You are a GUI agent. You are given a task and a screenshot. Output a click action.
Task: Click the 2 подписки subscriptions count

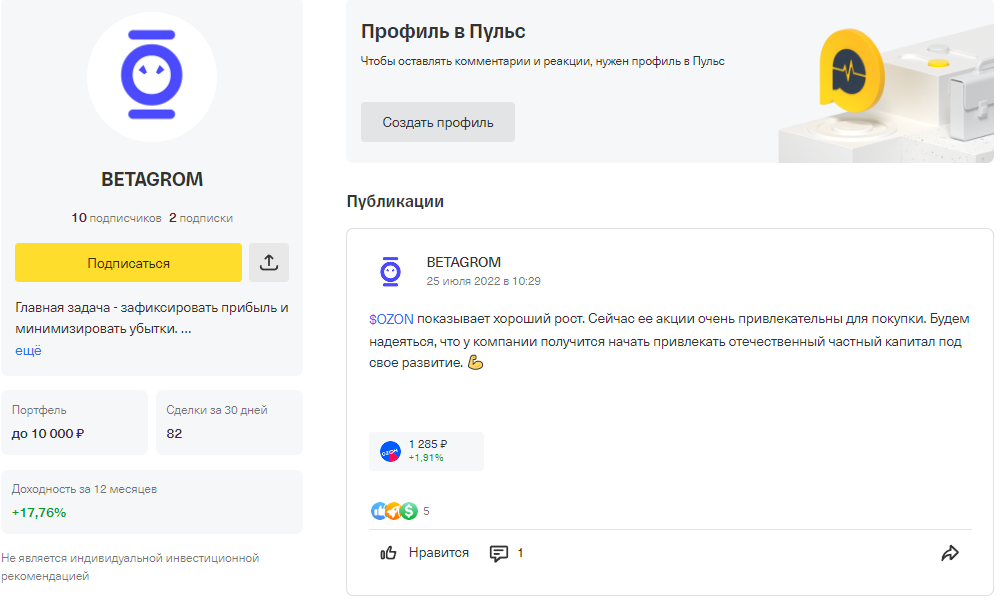(x=200, y=218)
